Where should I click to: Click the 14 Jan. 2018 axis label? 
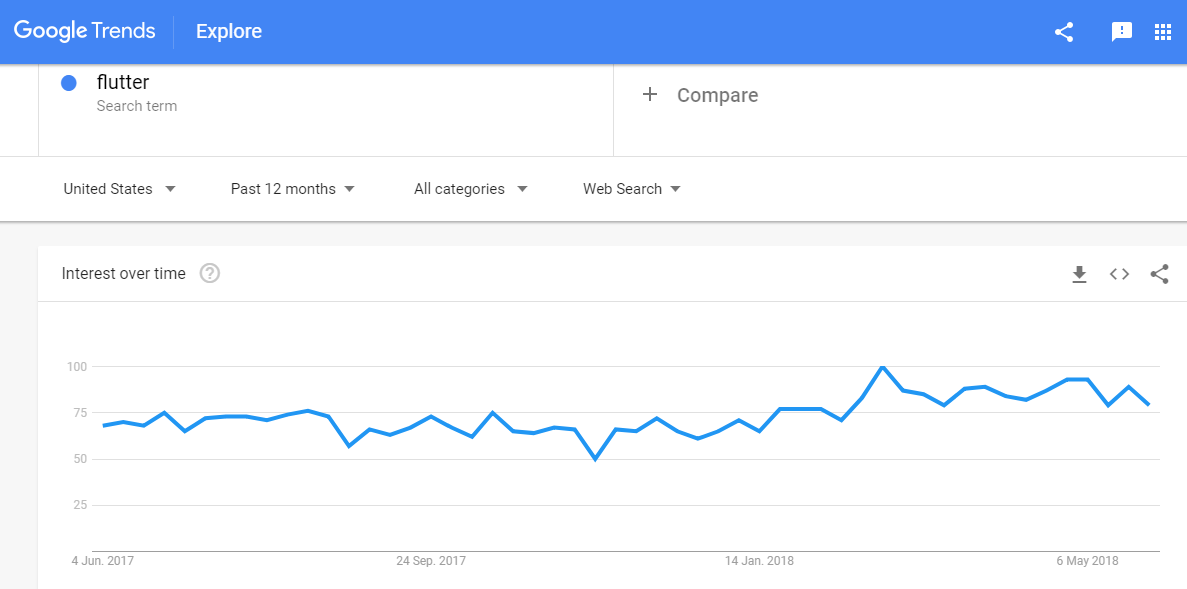[759, 561]
